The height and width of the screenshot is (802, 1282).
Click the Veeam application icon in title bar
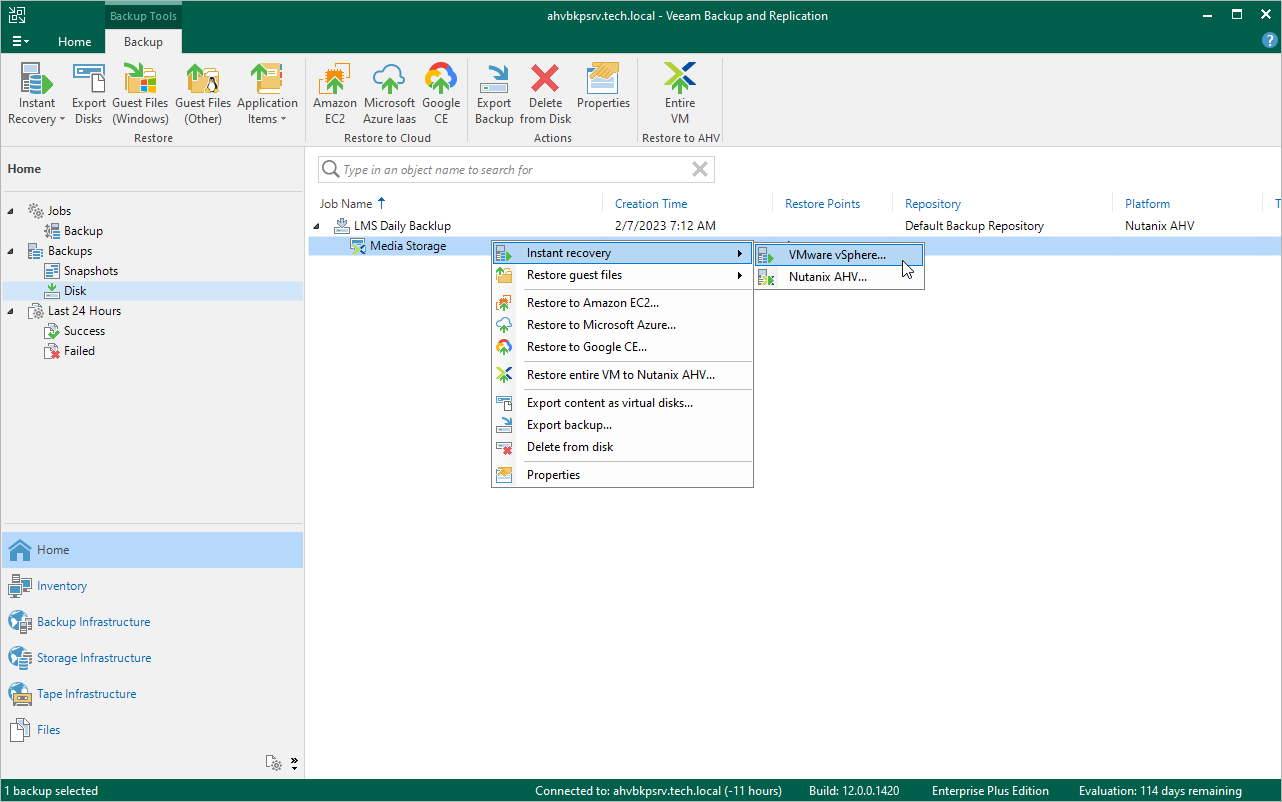coord(17,15)
